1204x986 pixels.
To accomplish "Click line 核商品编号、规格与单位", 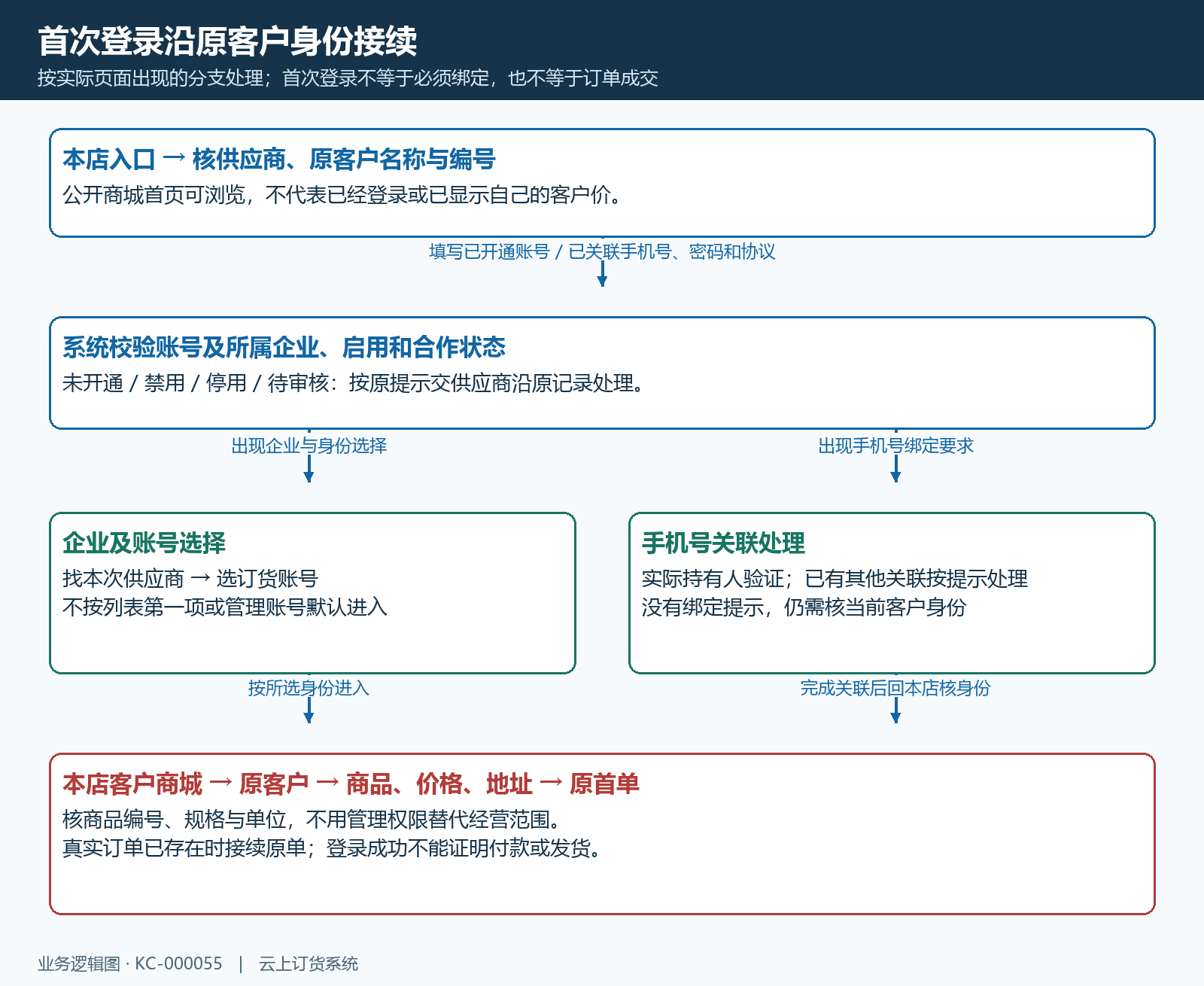I will tap(312, 820).
